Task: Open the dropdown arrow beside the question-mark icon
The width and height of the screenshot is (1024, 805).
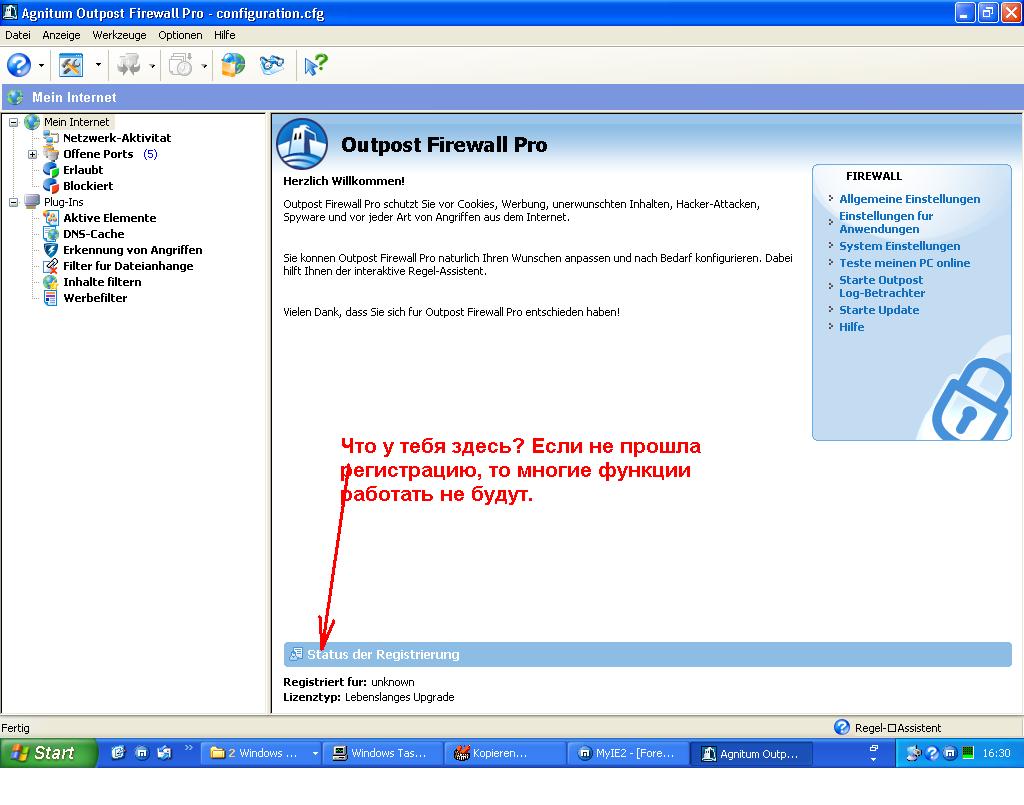Action: tap(41, 65)
